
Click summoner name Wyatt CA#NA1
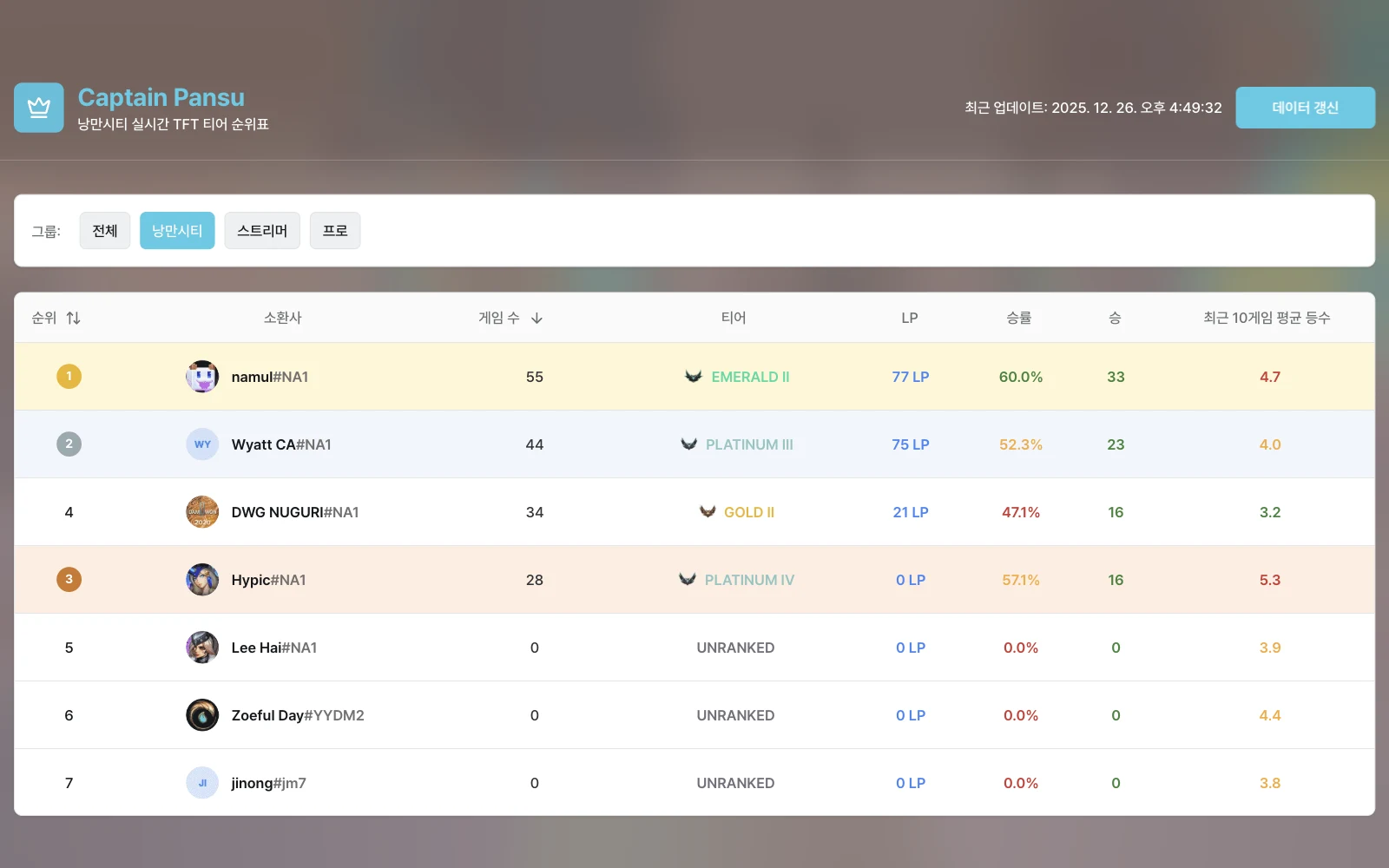point(281,444)
